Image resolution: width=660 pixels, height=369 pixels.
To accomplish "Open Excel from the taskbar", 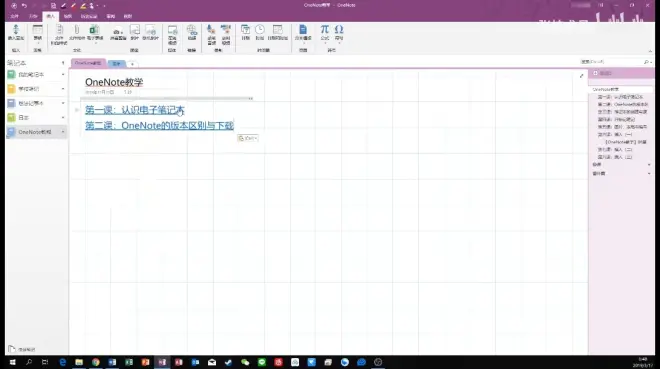I will (129, 362).
